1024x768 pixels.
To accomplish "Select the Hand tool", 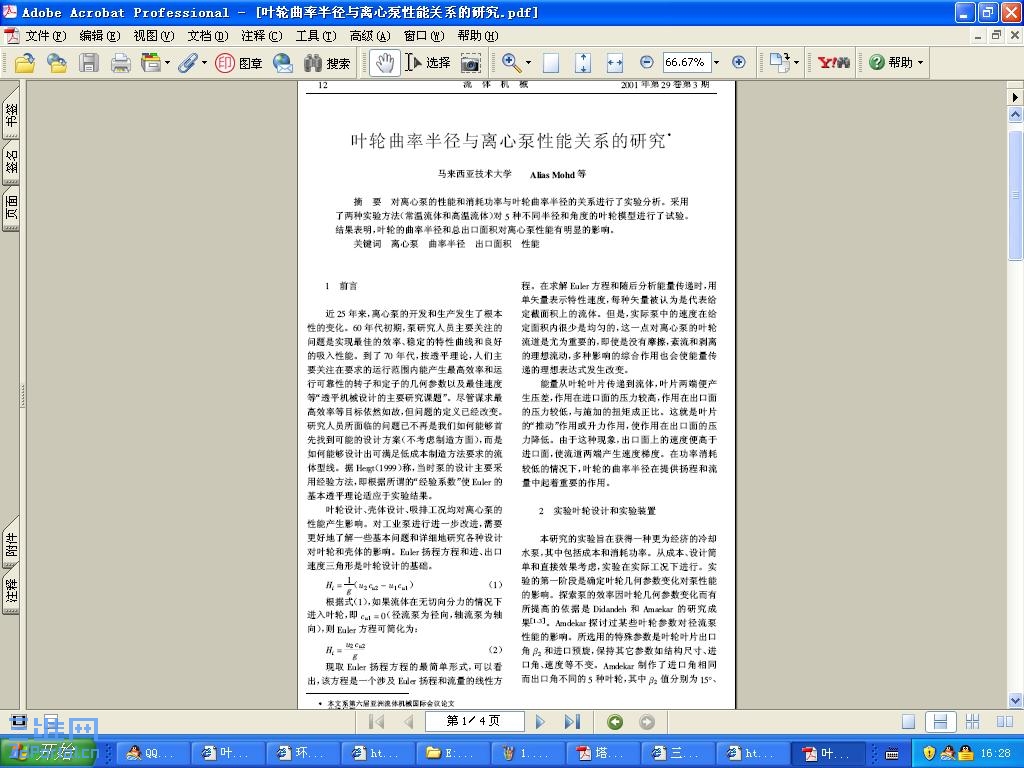I will tap(385, 63).
